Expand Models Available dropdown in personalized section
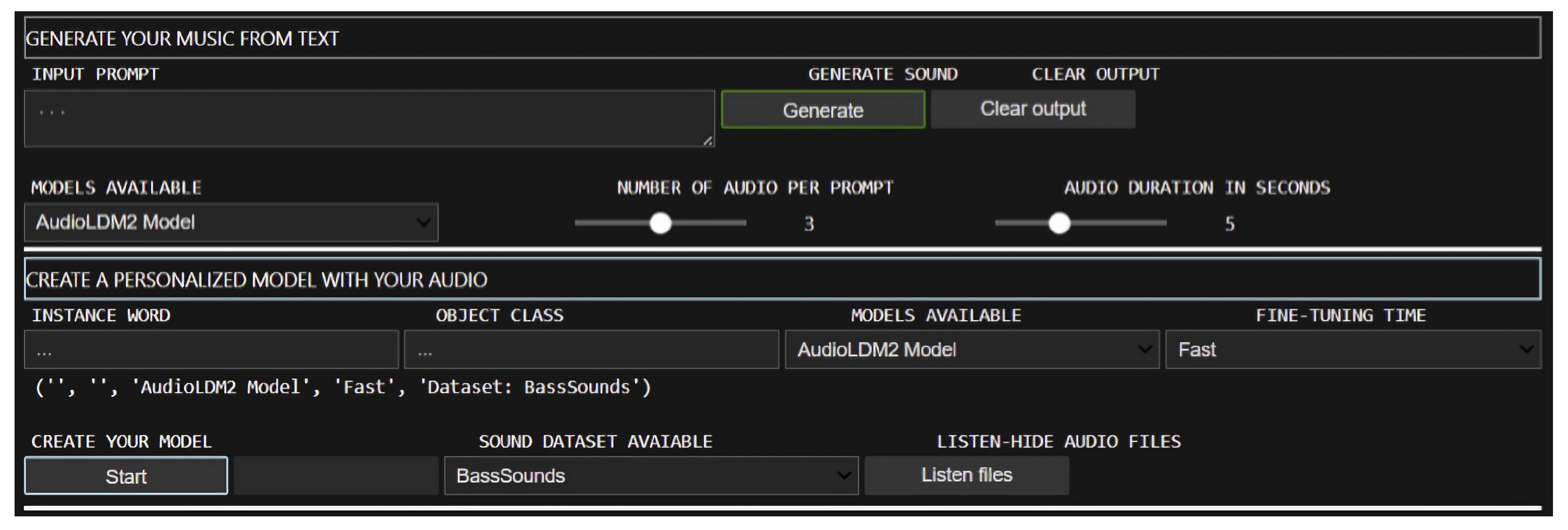This screenshot has width=1568, height=530. tap(971, 350)
